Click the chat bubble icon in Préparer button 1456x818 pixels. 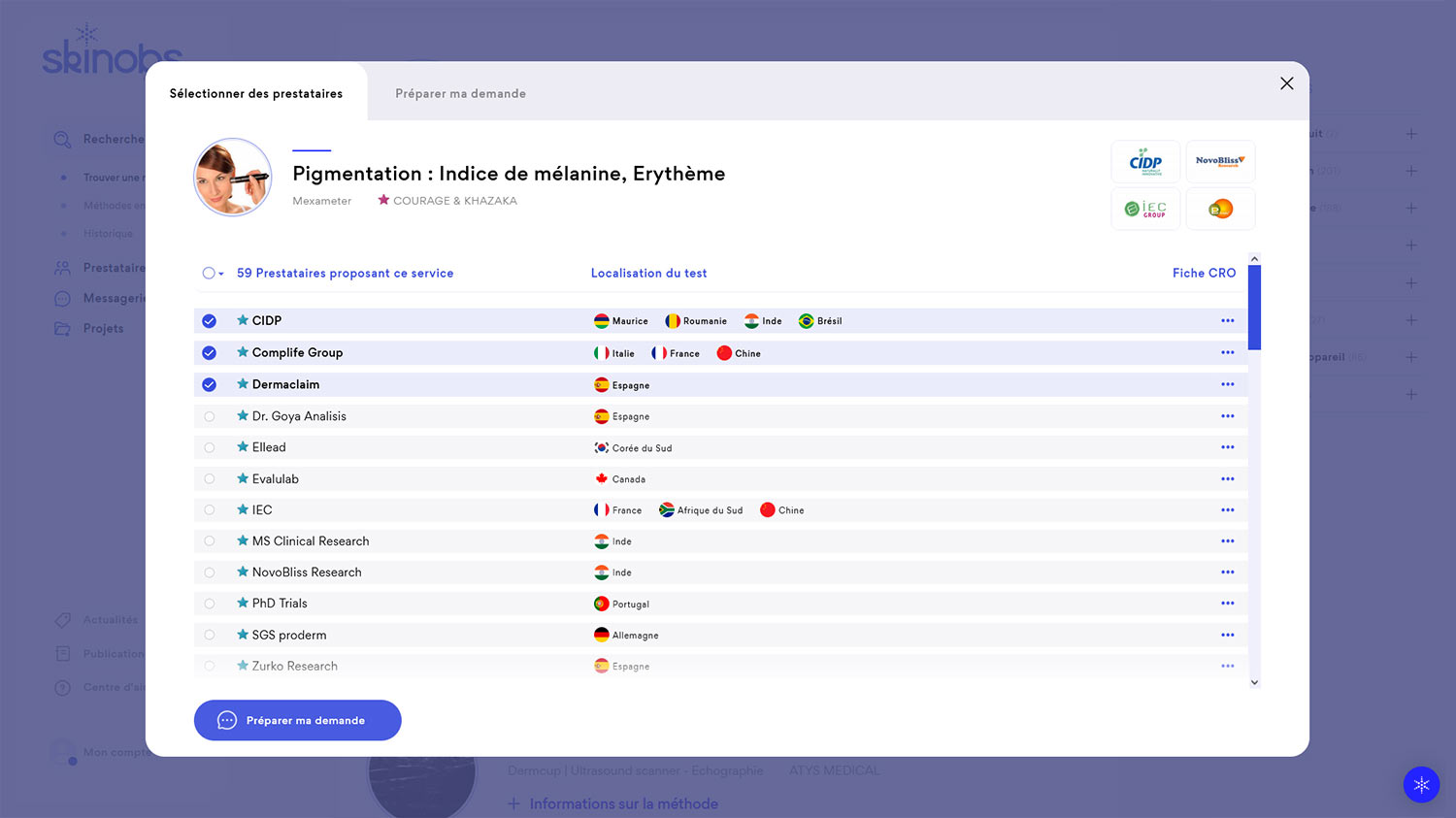coord(227,720)
